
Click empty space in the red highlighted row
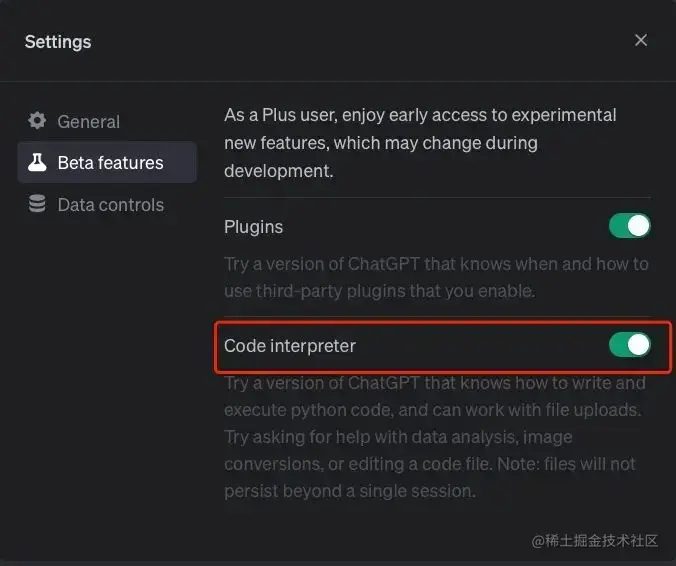click(480, 346)
